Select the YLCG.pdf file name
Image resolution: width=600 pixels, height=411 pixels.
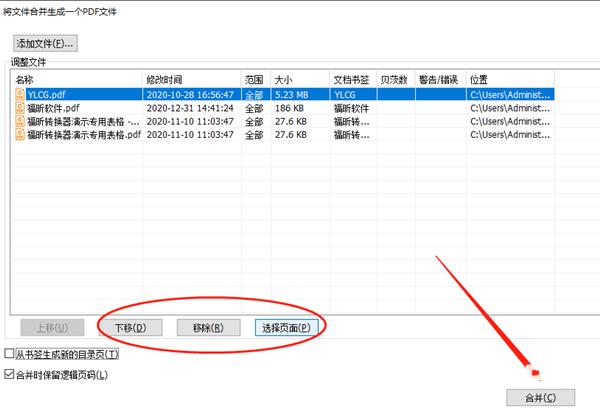pos(46,95)
